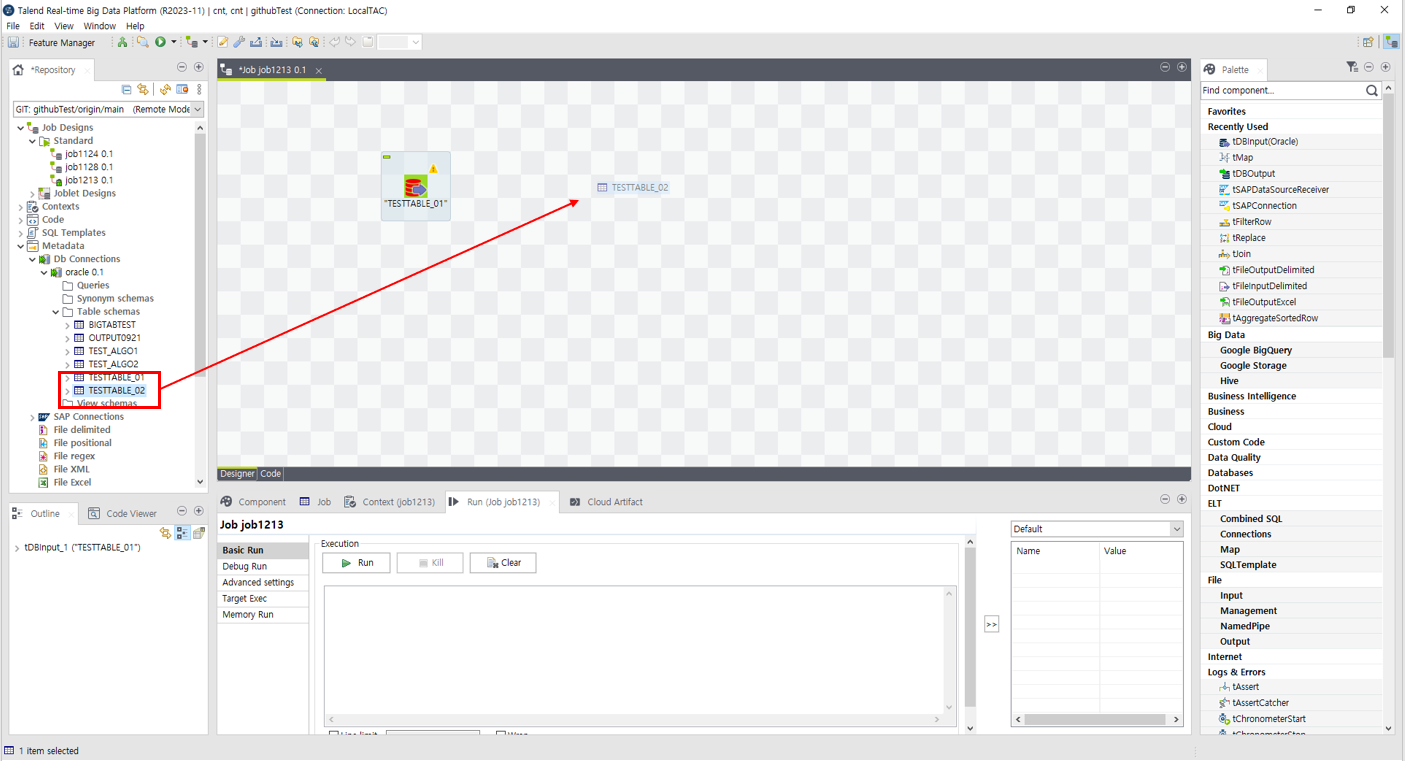Select the tDBInput TESTTABLE_01 component on canvas
The height and width of the screenshot is (761, 1405).
coord(416,186)
